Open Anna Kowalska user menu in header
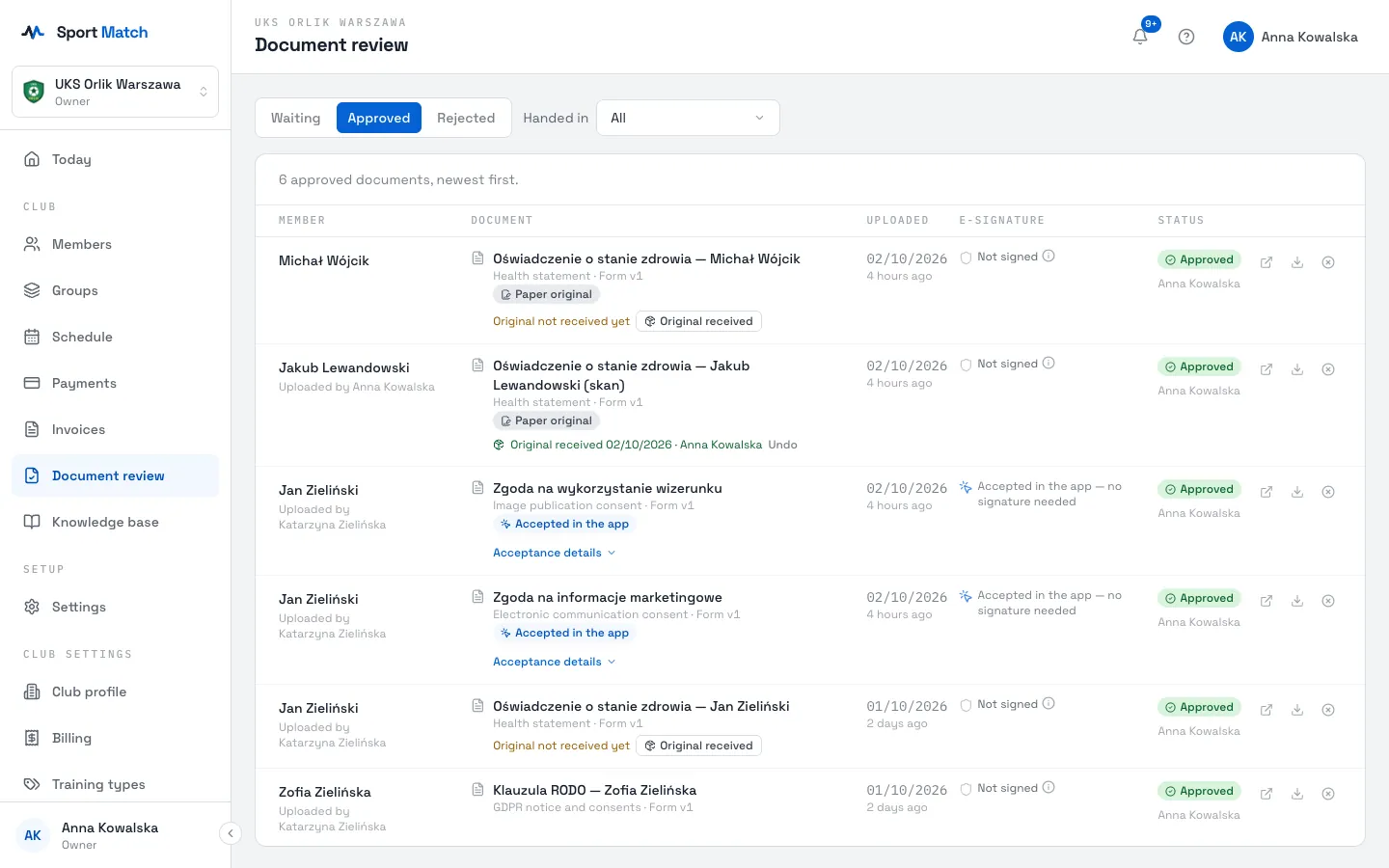The height and width of the screenshot is (868, 1389). pos(1291,37)
